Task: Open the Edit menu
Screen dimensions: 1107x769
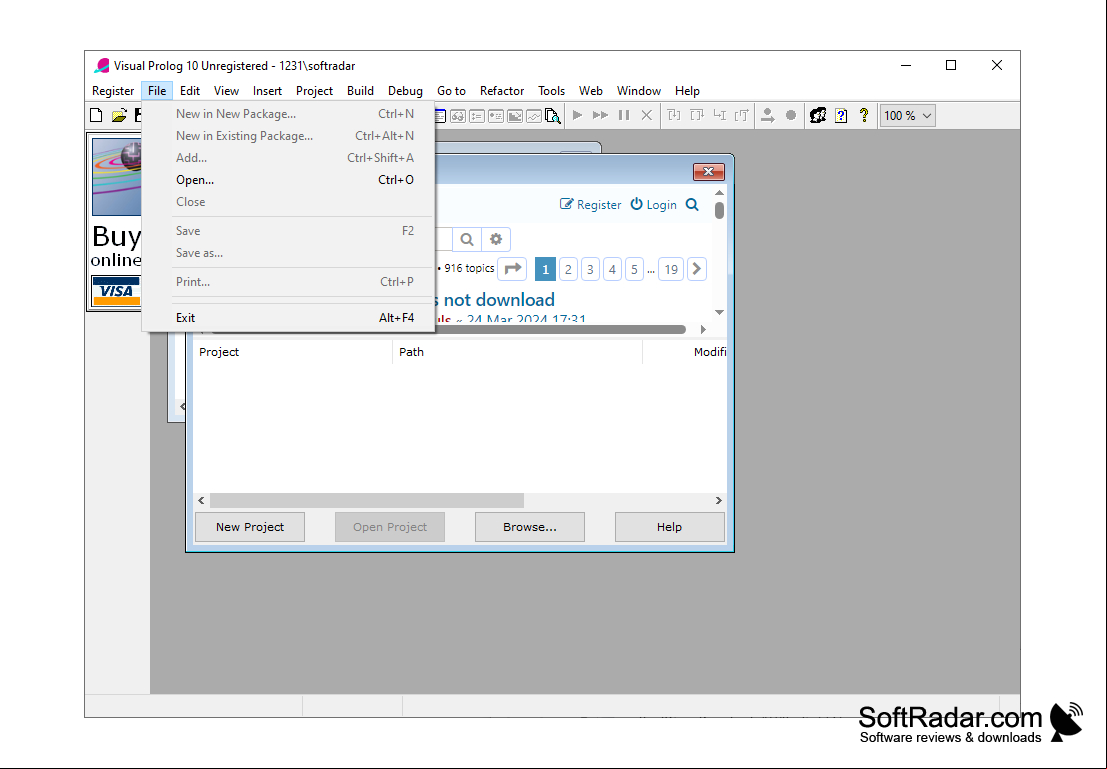Action: click(190, 90)
